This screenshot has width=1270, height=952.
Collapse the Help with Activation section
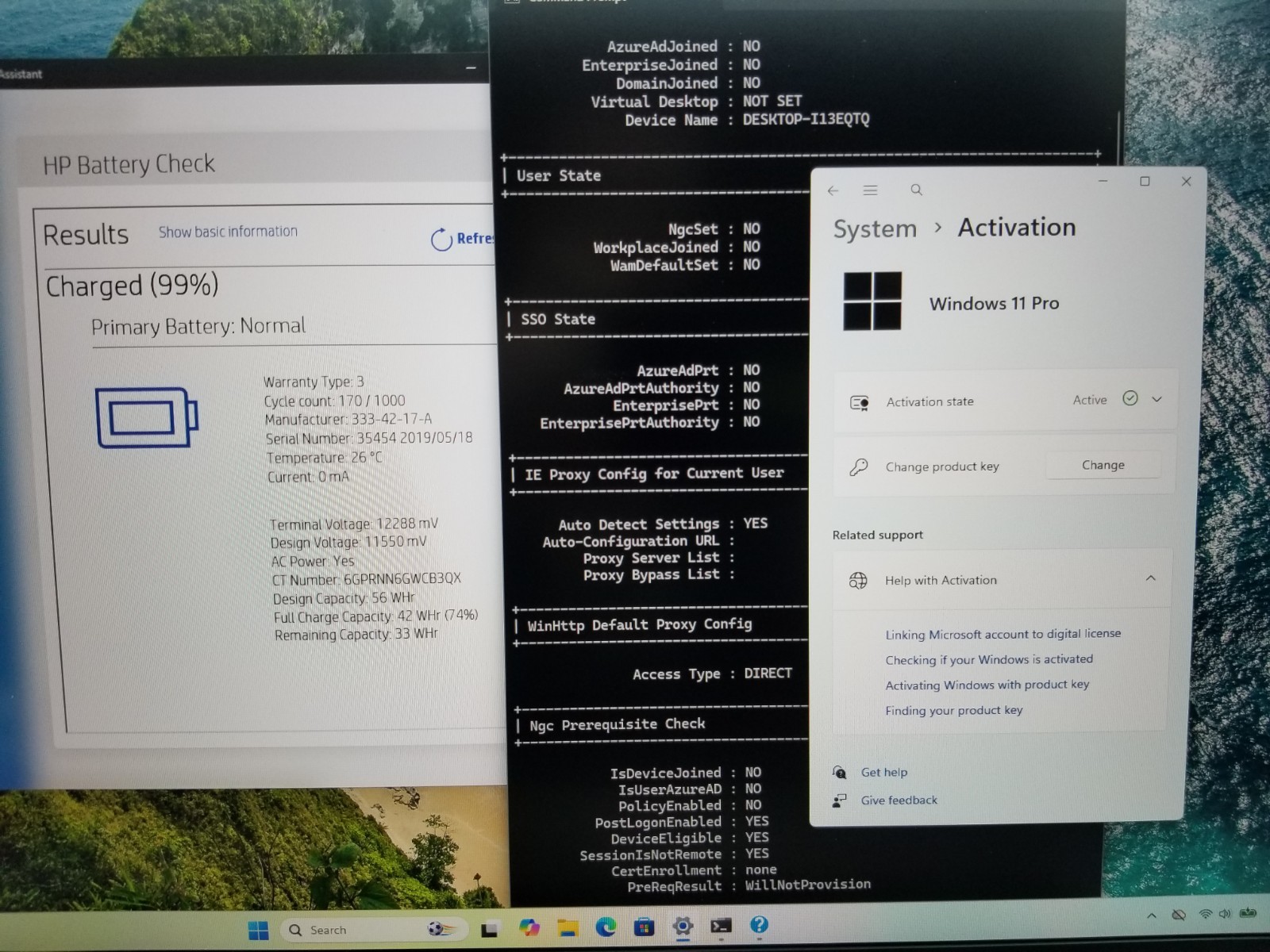pos(1150,578)
